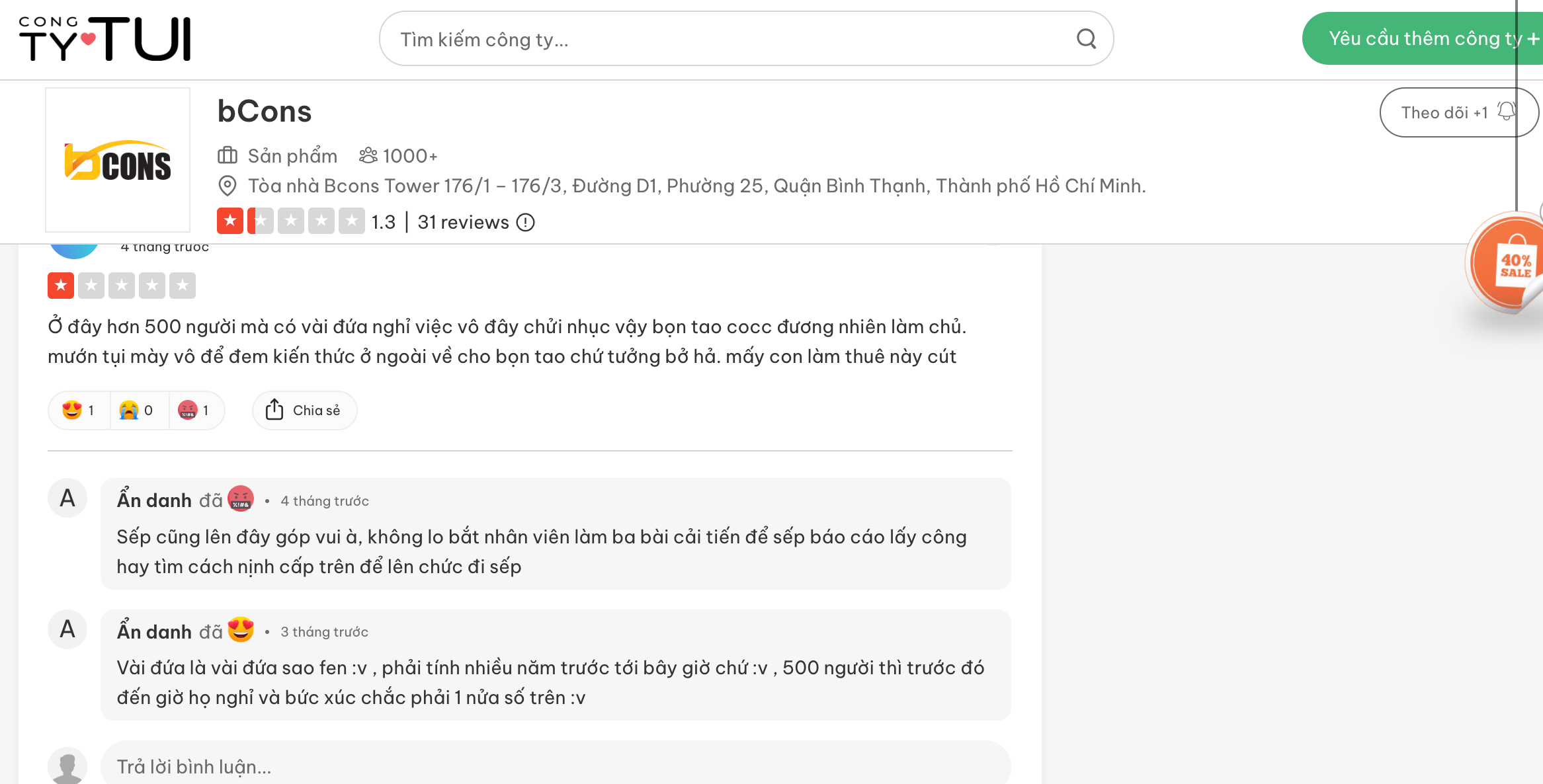Image resolution: width=1543 pixels, height=784 pixels.
Task: Click the briefcase 'Sản phẩm' icon
Action: click(228, 156)
